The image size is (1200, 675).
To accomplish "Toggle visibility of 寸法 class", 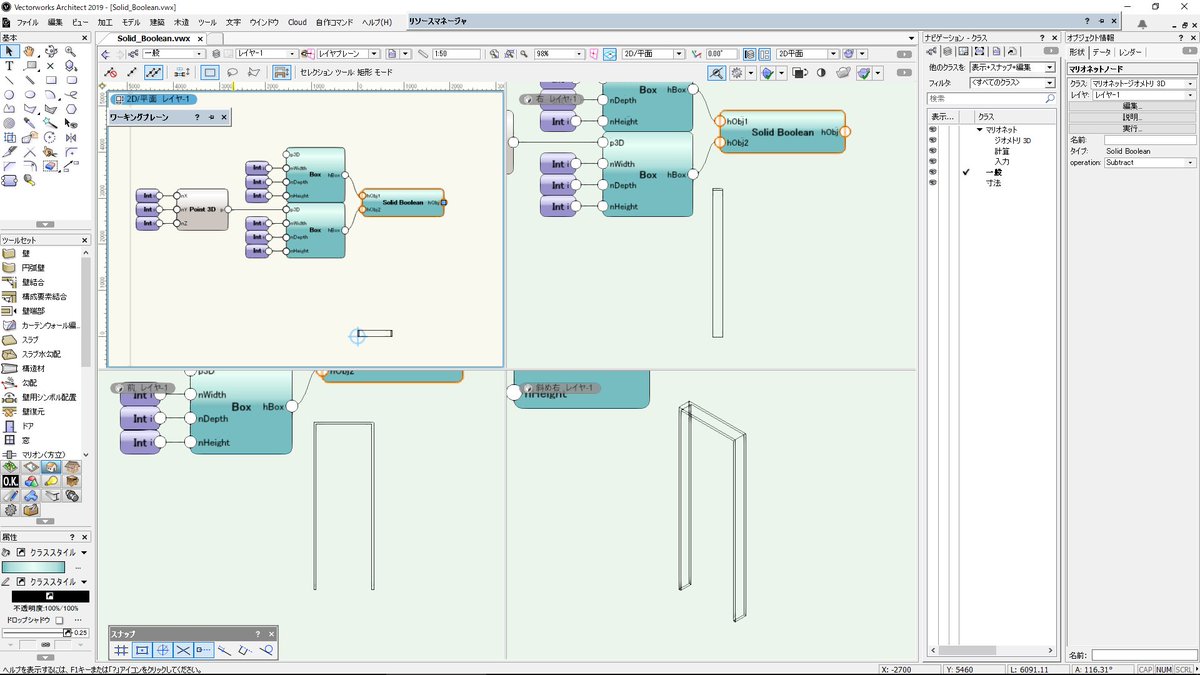I will [933, 183].
